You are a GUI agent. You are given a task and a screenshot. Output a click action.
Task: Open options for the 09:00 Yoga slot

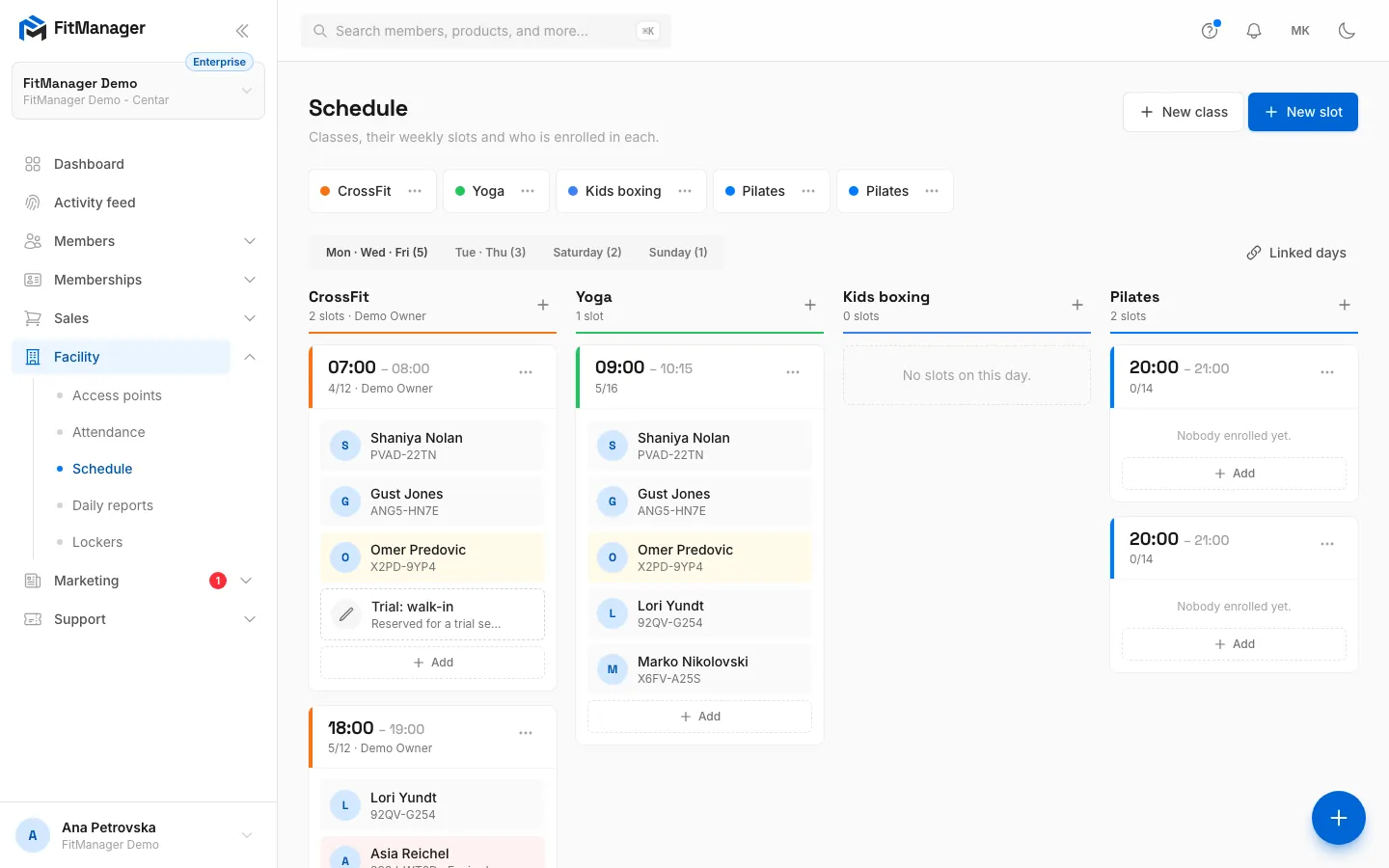793,372
